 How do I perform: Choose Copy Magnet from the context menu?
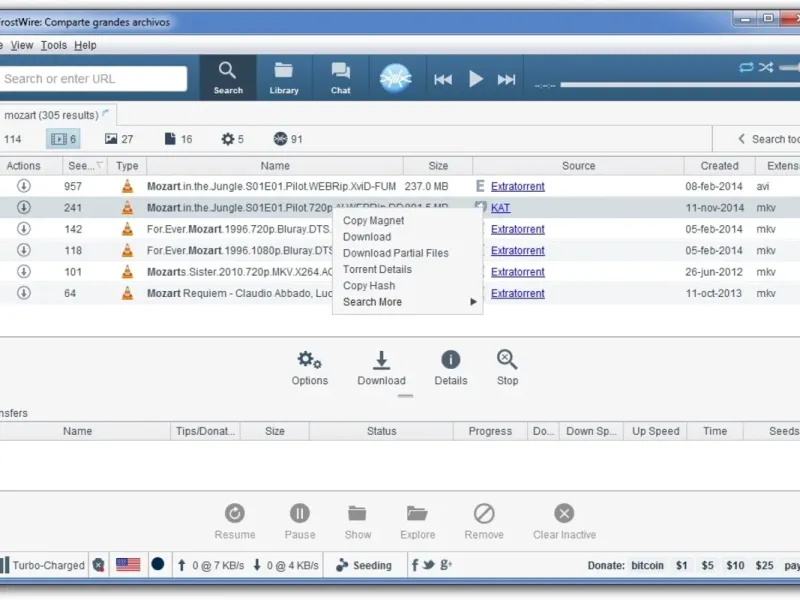coord(373,220)
